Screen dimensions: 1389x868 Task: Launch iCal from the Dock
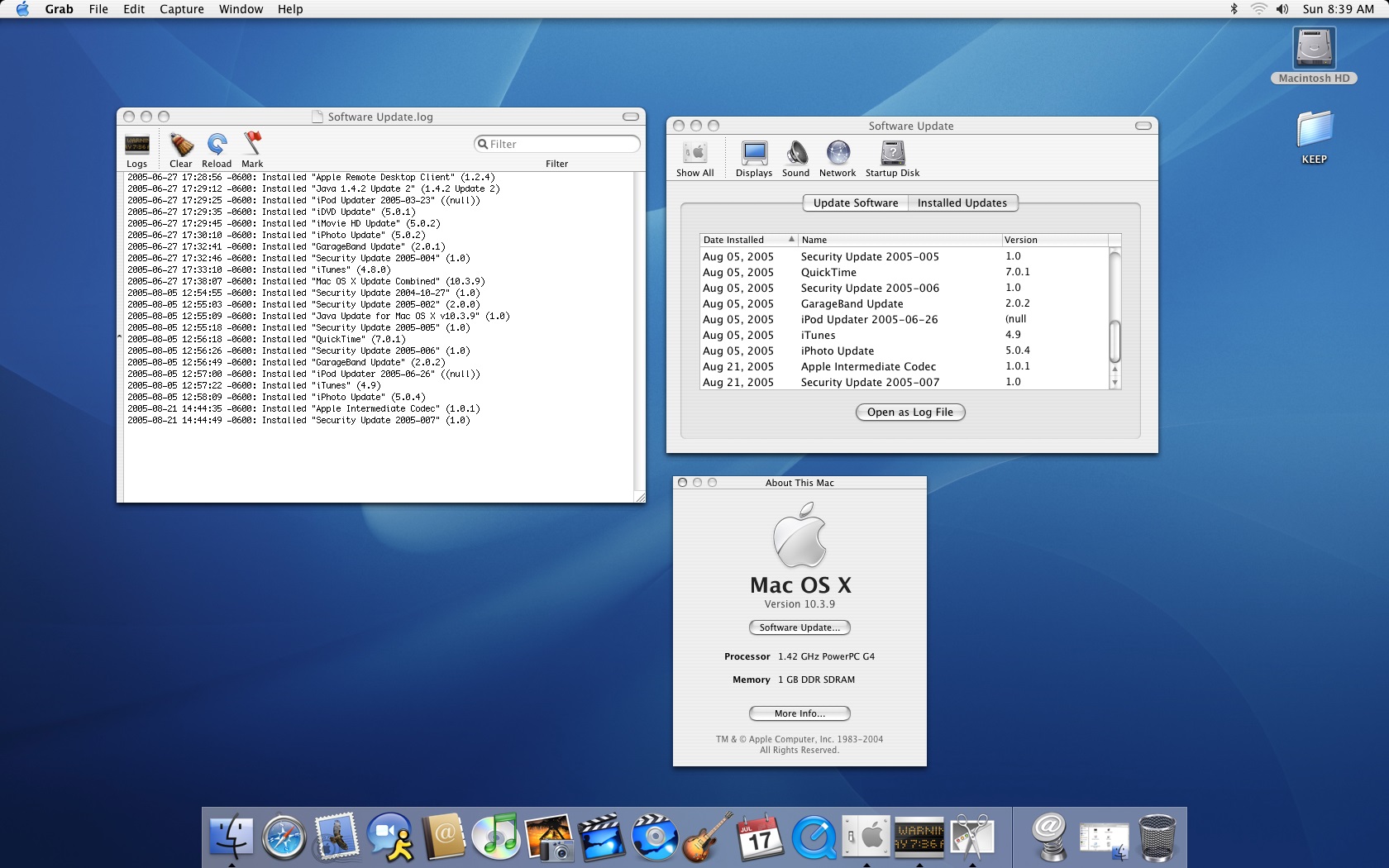[761, 837]
